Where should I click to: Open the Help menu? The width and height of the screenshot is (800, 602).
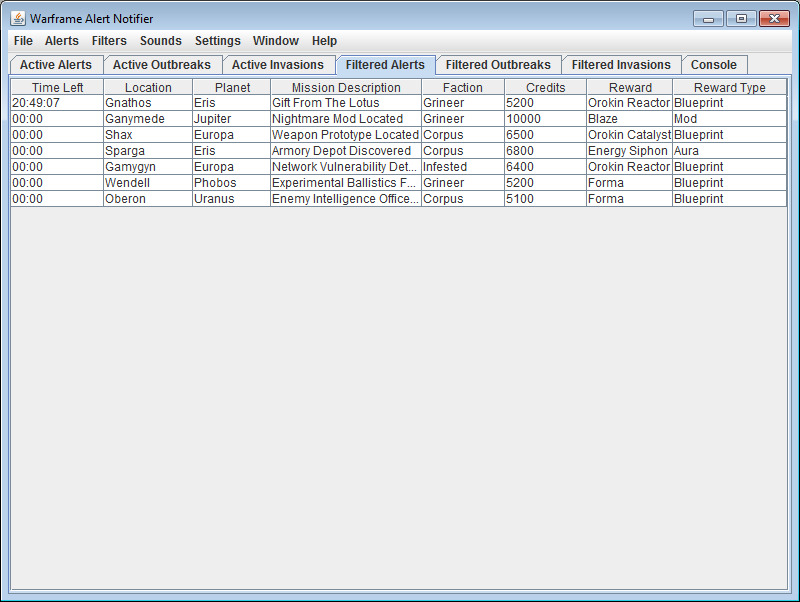[x=324, y=41]
